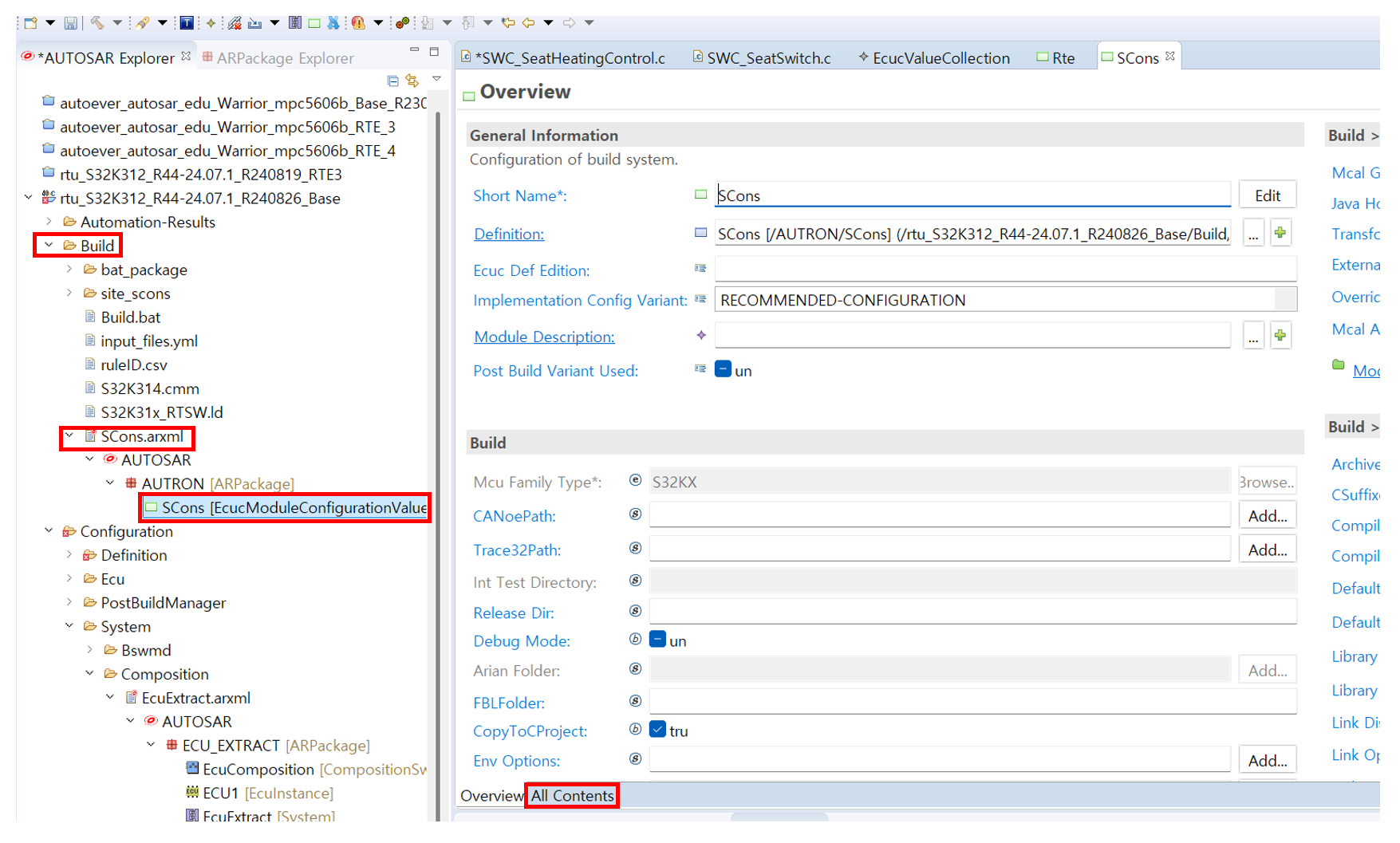Image resolution: width=1400 pixels, height=843 pixels.
Task: Click the blue T toolbar icon
Action: 186,23
